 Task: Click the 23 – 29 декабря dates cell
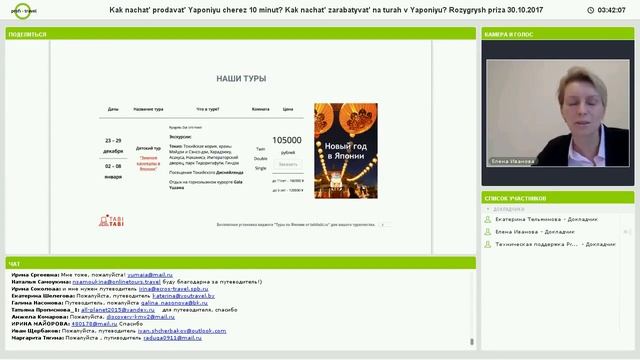[113, 146]
